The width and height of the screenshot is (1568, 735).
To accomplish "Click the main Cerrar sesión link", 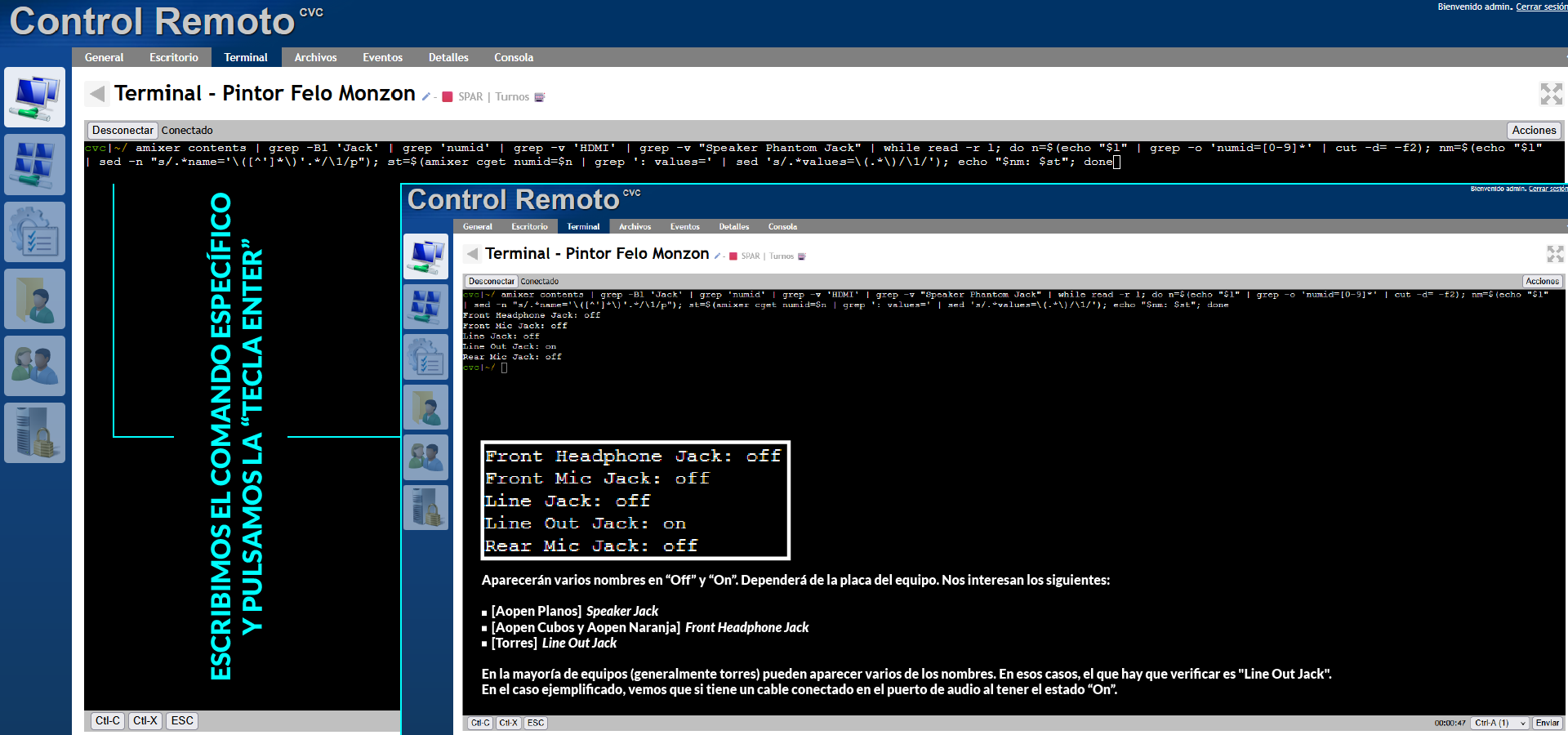I will 1541,7.
